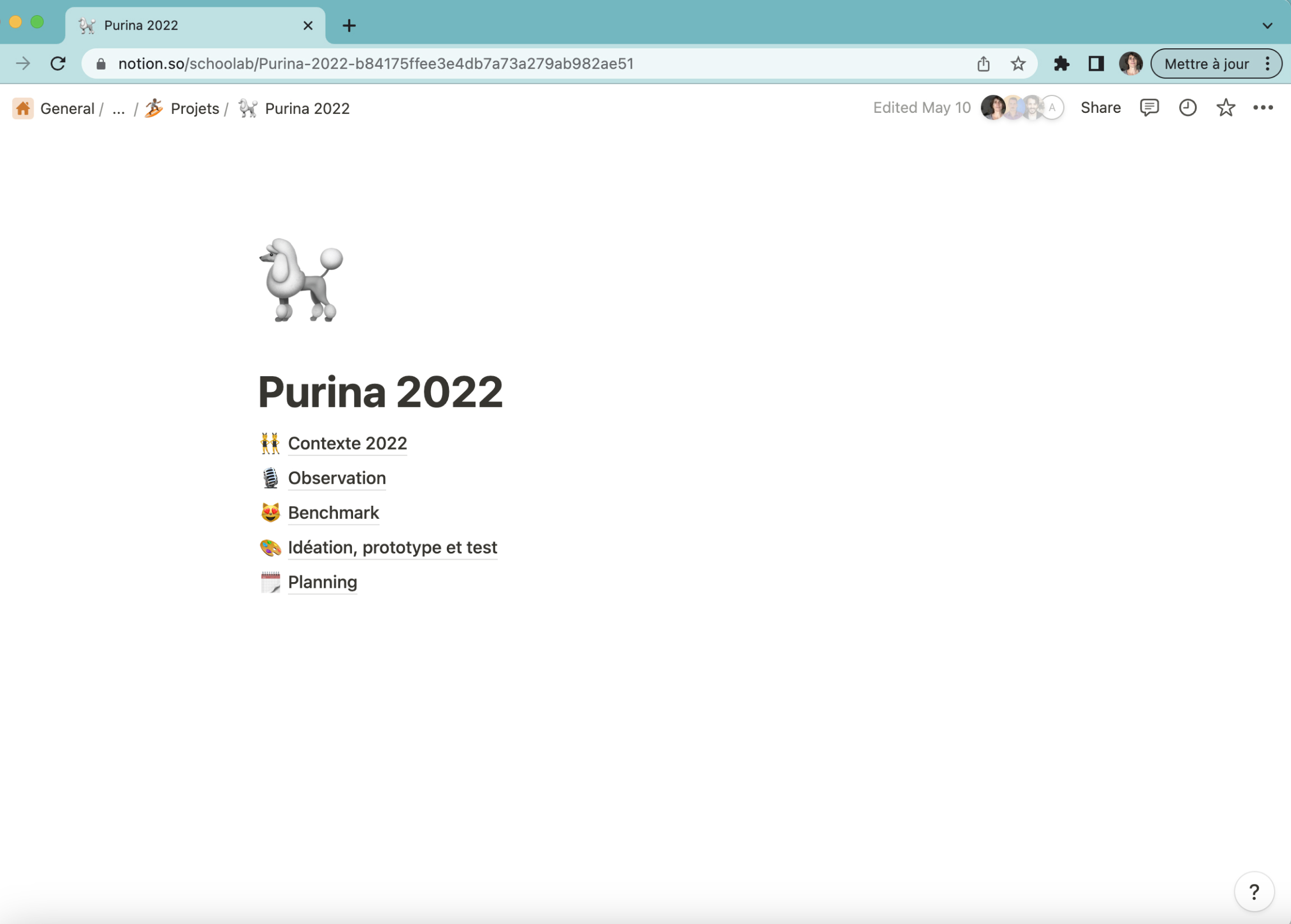Go to General in breadcrumb

tap(67, 108)
